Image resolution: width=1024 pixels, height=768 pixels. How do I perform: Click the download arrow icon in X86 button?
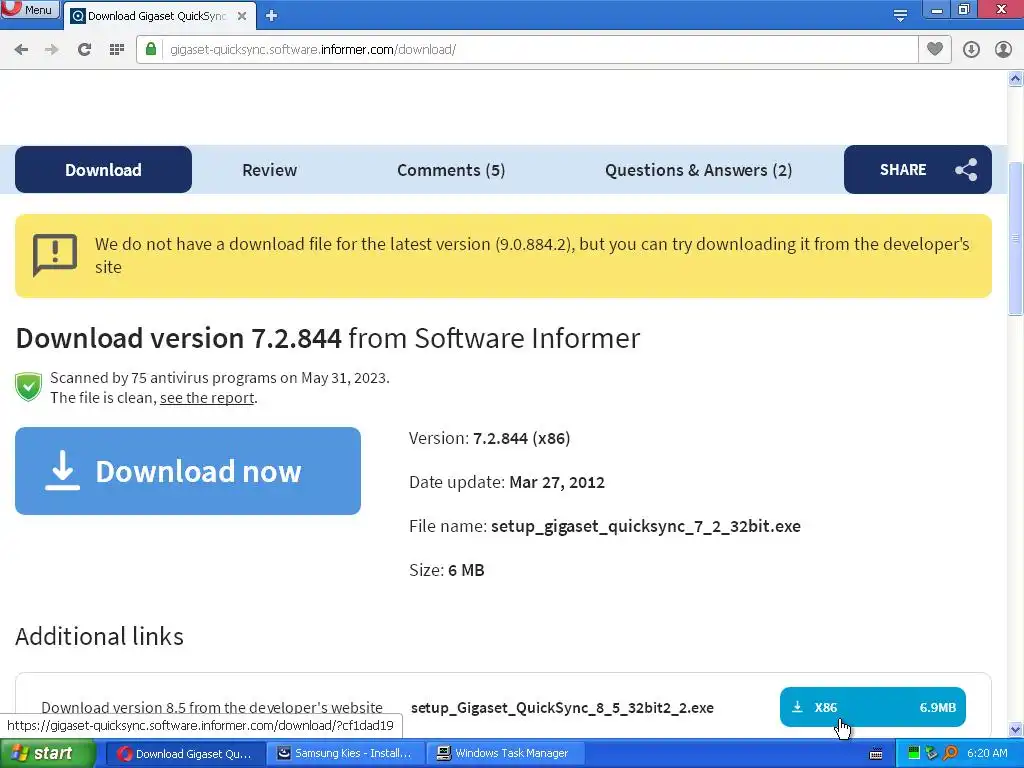[797, 707]
